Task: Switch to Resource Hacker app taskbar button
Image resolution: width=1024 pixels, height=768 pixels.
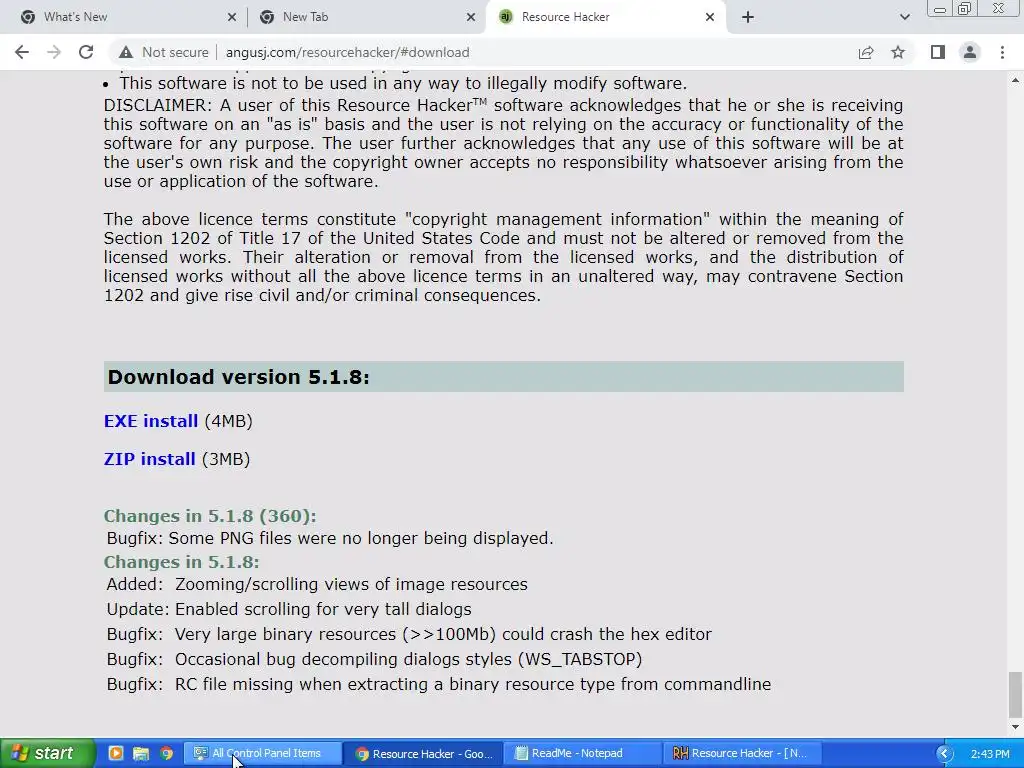Action: tap(744, 753)
